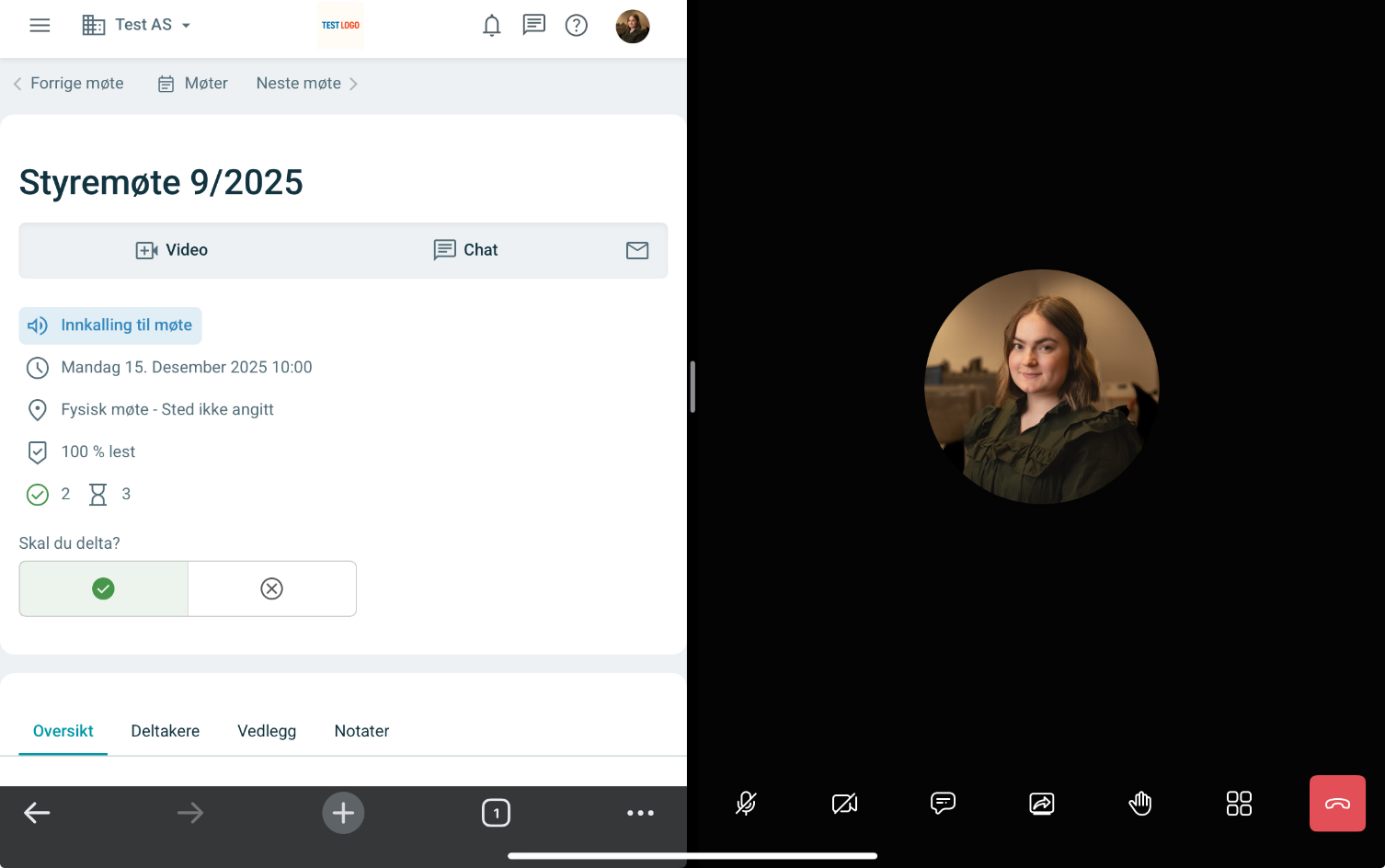Image resolution: width=1385 pixels, height=868 pixels.
Task: Click the Mandag 15. Desember 2025 10:00 text
Action: (x=187, y=368)
